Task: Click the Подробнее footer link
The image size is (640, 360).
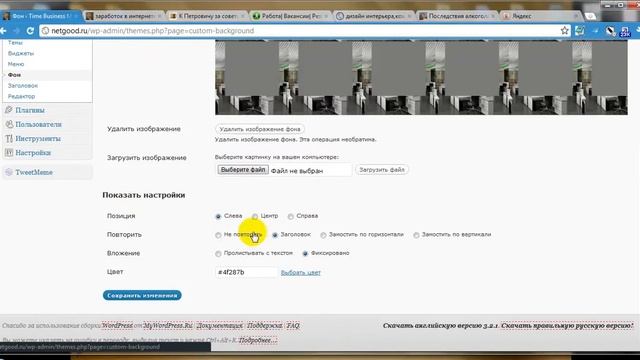Action: [x=258, y=340]
